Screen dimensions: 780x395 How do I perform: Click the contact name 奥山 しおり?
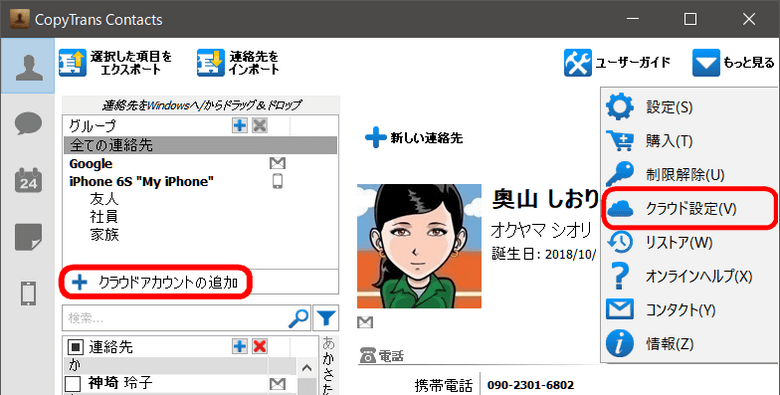click(545, 199)
